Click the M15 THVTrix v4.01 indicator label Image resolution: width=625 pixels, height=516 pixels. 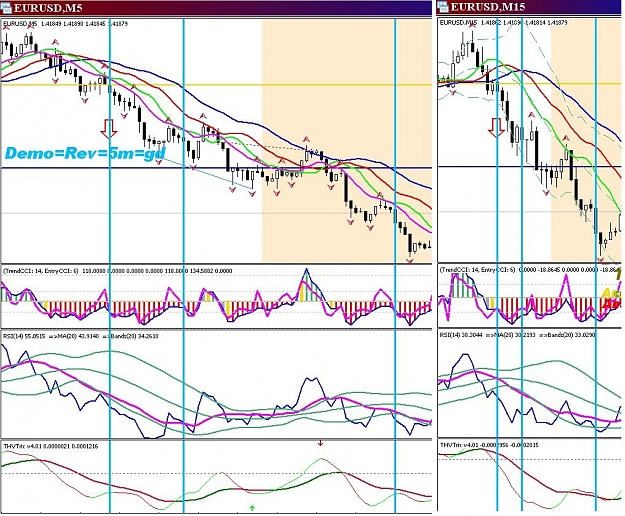pyautogui.click(x=489, y=445)
